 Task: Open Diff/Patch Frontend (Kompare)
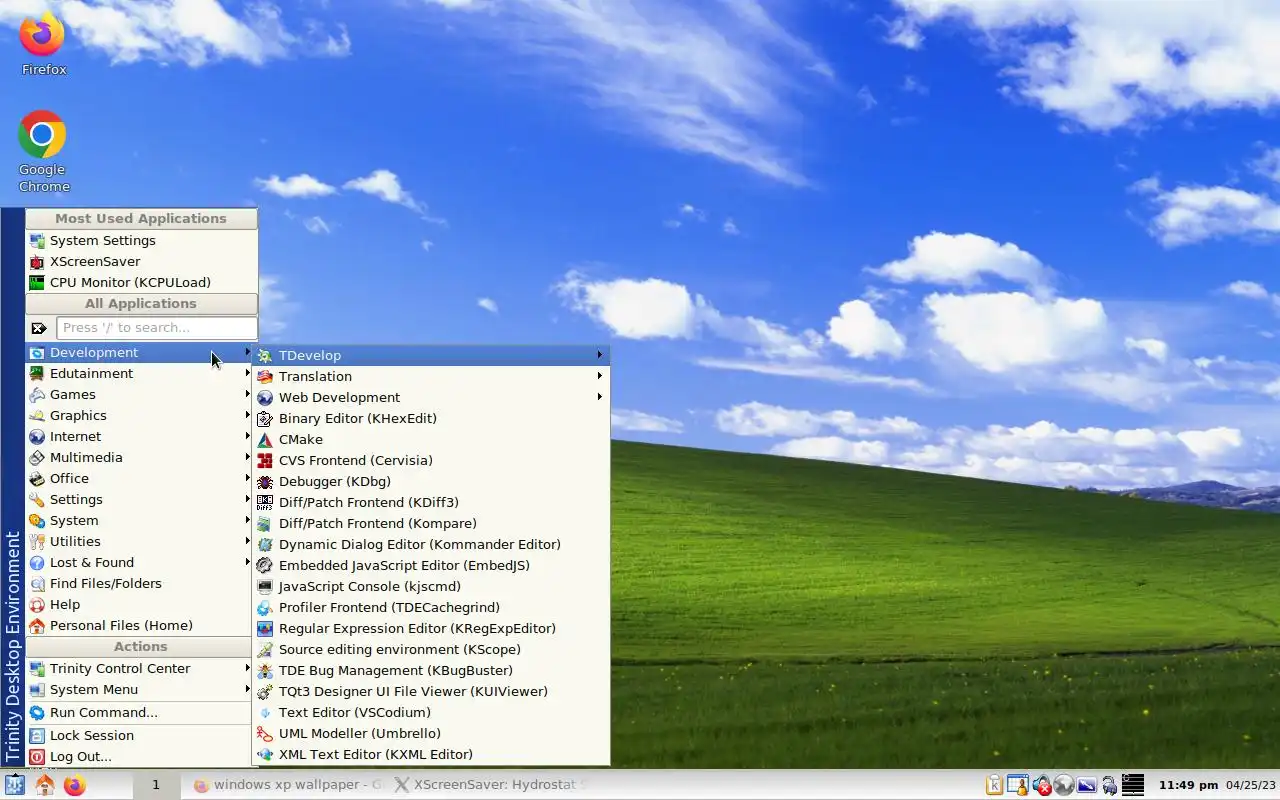[x=431, y=523]
